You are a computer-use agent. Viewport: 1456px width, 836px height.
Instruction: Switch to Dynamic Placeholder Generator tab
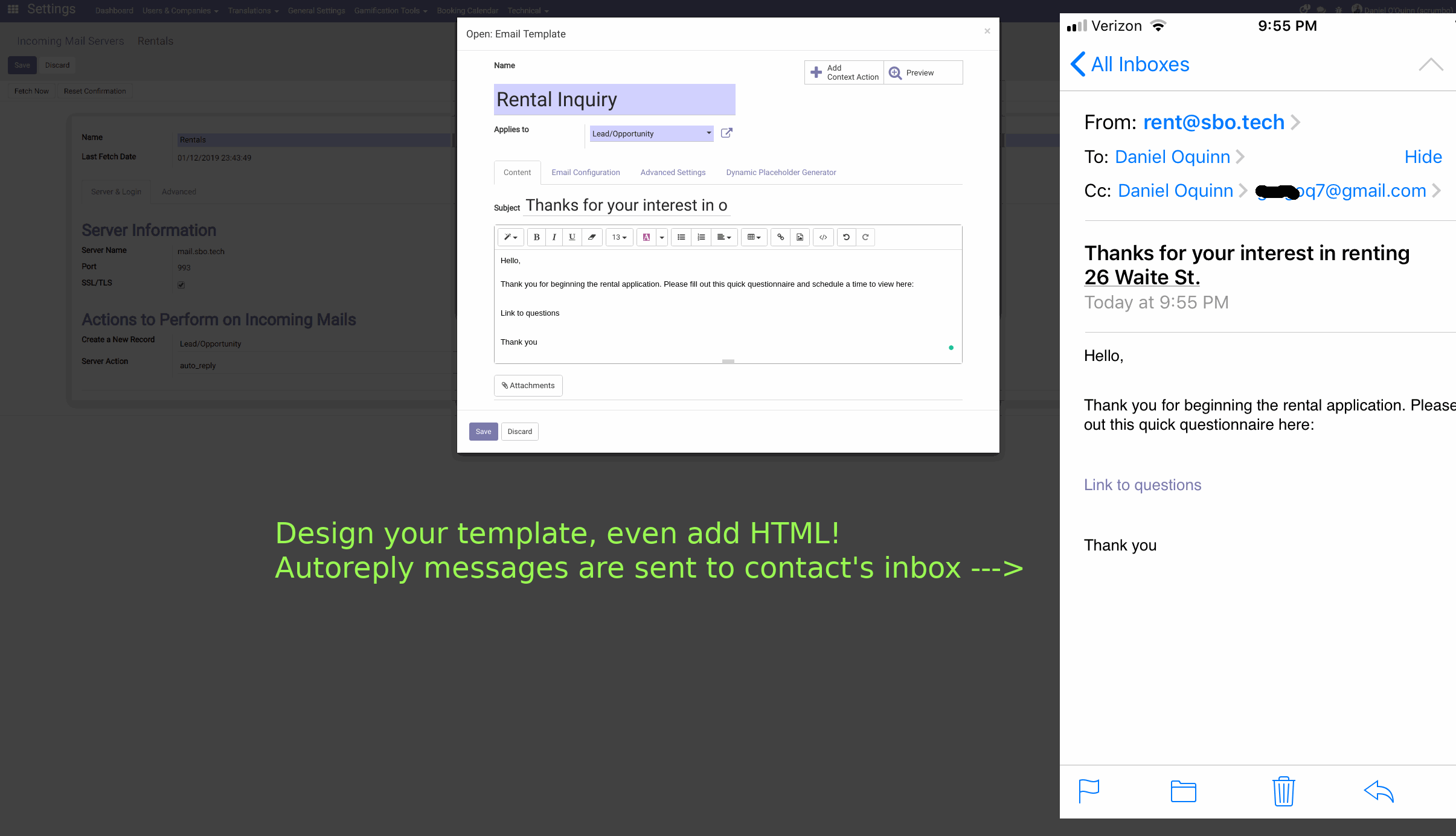[x=780, y=173]
